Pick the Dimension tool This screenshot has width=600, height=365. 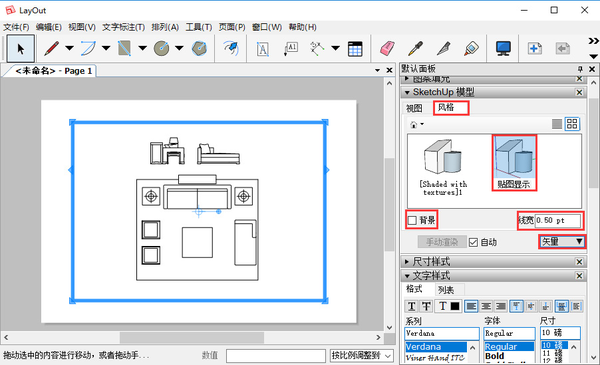point(317,49)
